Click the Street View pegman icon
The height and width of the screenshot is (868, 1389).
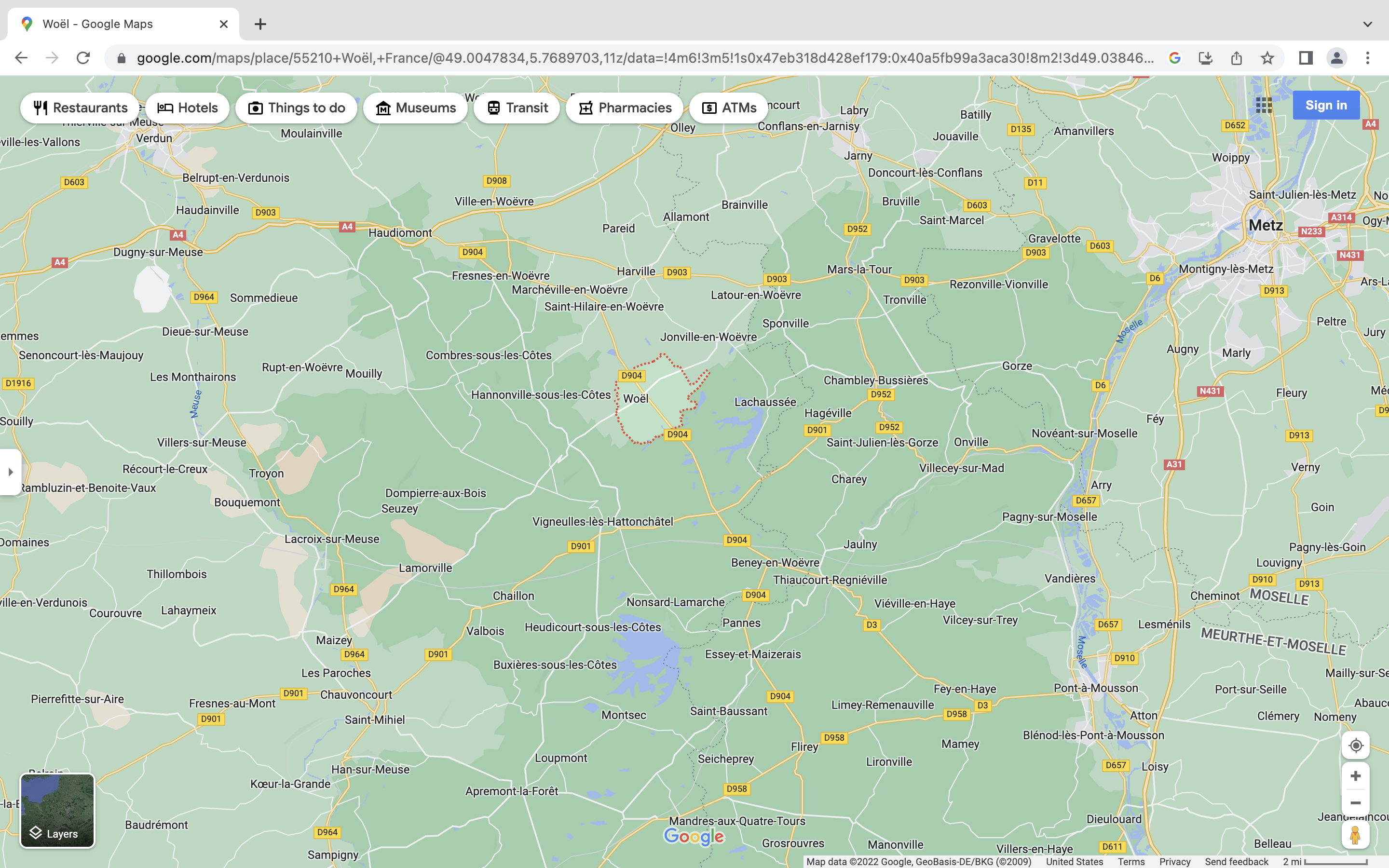(x=1355, y=835)
